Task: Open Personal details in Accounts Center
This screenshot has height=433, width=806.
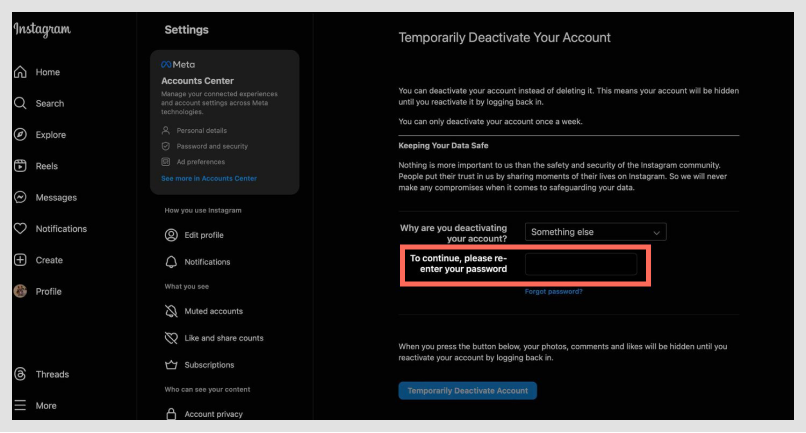Action: (x=202, y=131)
